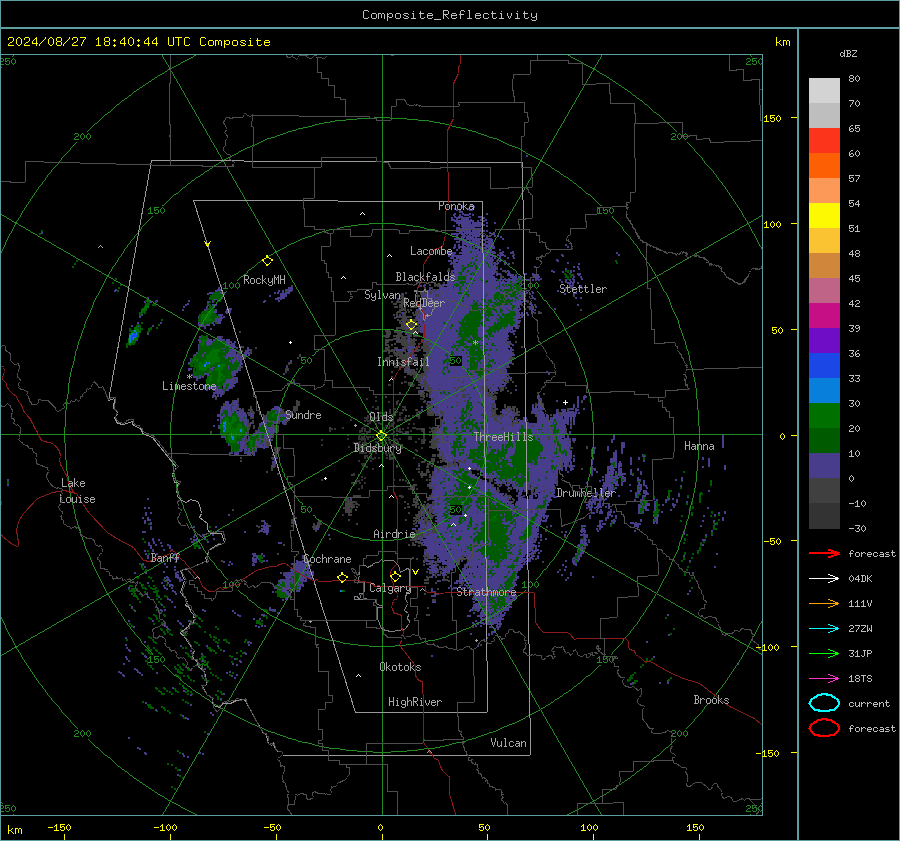Screen dimensions: 900x841
Task: Click the ThreeHills label
Action: [503, 437]
